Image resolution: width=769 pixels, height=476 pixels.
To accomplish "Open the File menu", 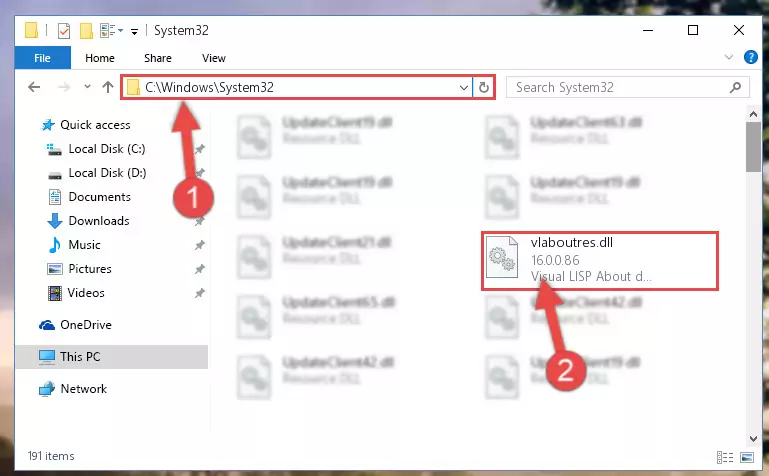I will (43, 58).
